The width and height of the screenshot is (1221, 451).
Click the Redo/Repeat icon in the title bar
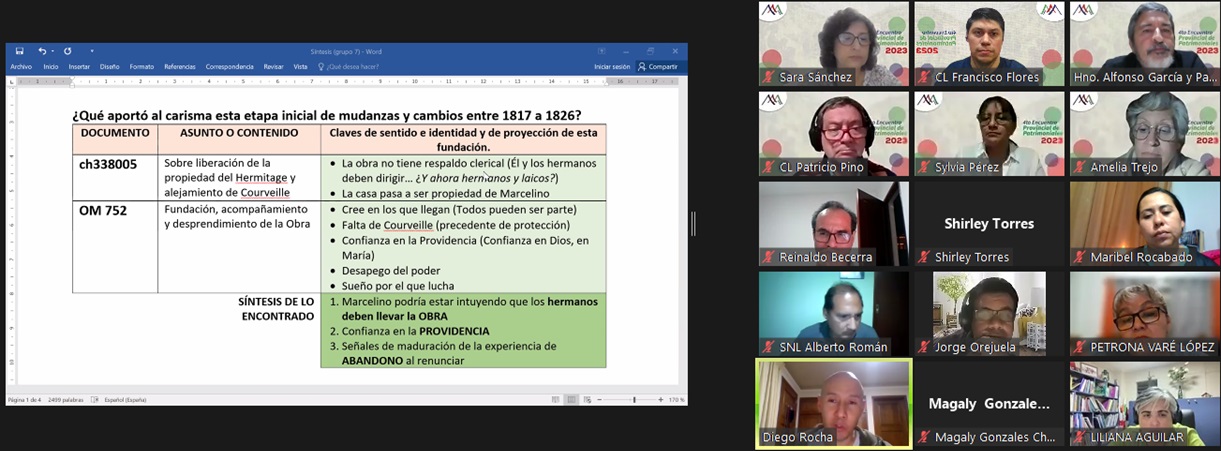67,51
